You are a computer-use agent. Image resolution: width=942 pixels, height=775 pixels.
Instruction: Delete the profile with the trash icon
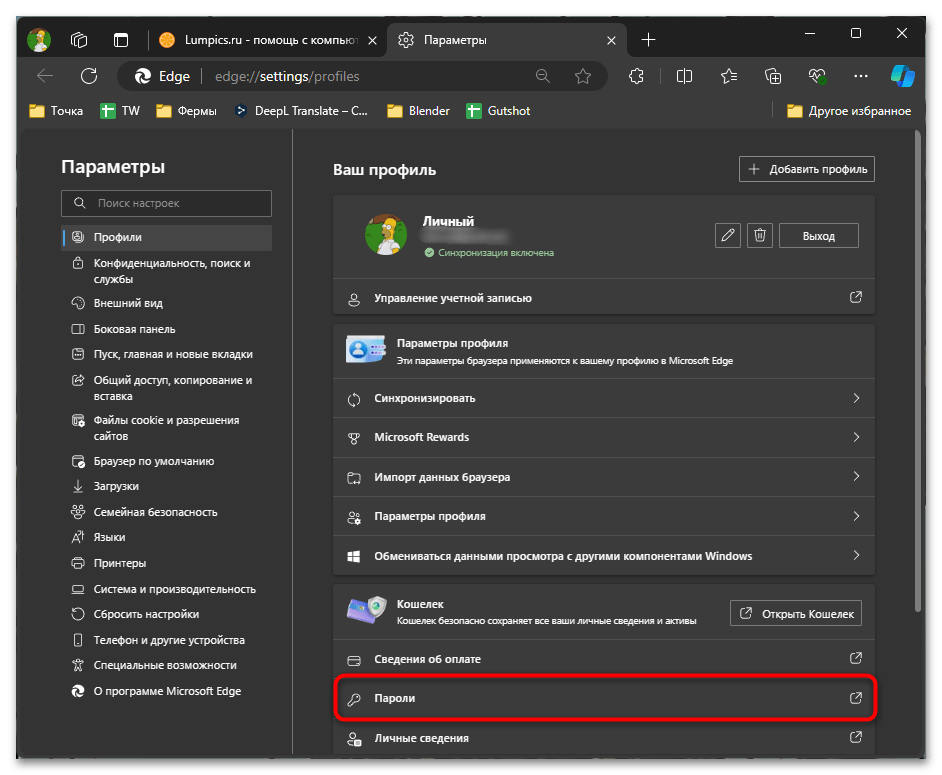759,236
